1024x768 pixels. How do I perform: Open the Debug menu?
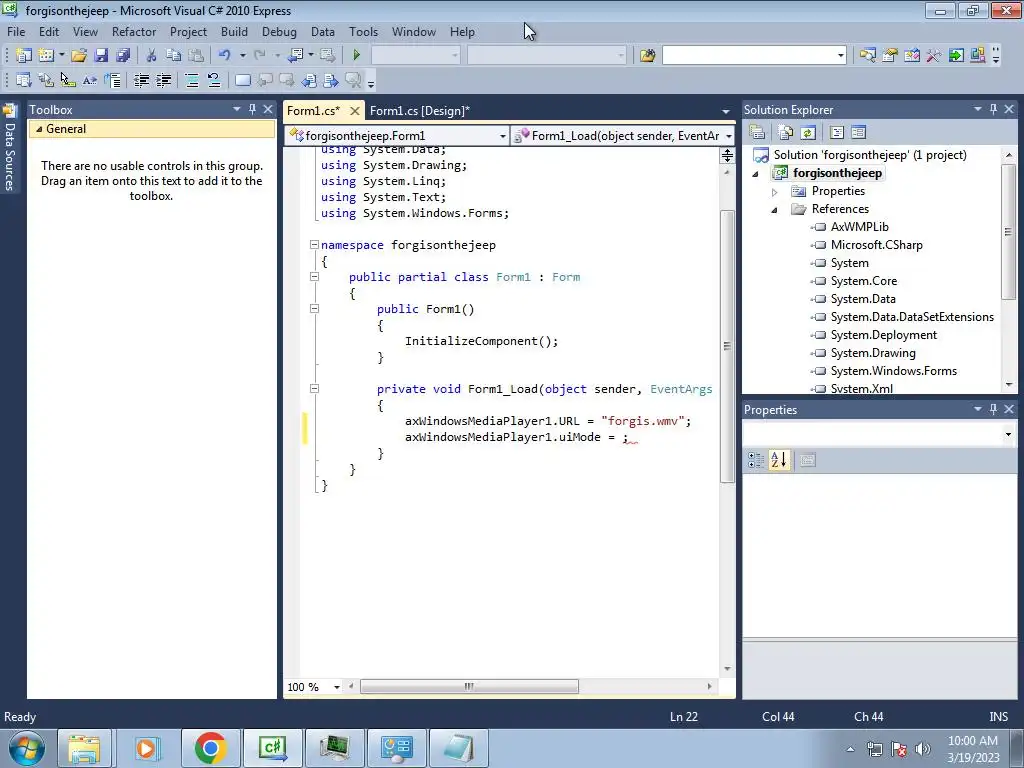point(279,32)
